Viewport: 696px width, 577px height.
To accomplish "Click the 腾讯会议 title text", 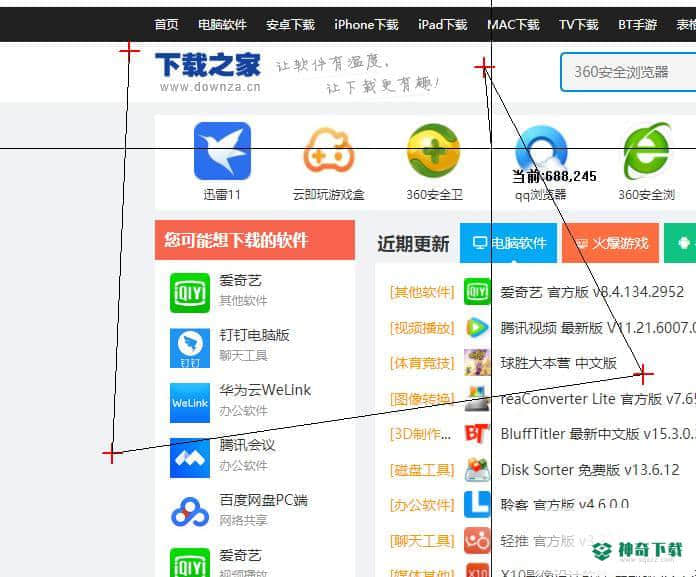I will [x=247, y=445].
